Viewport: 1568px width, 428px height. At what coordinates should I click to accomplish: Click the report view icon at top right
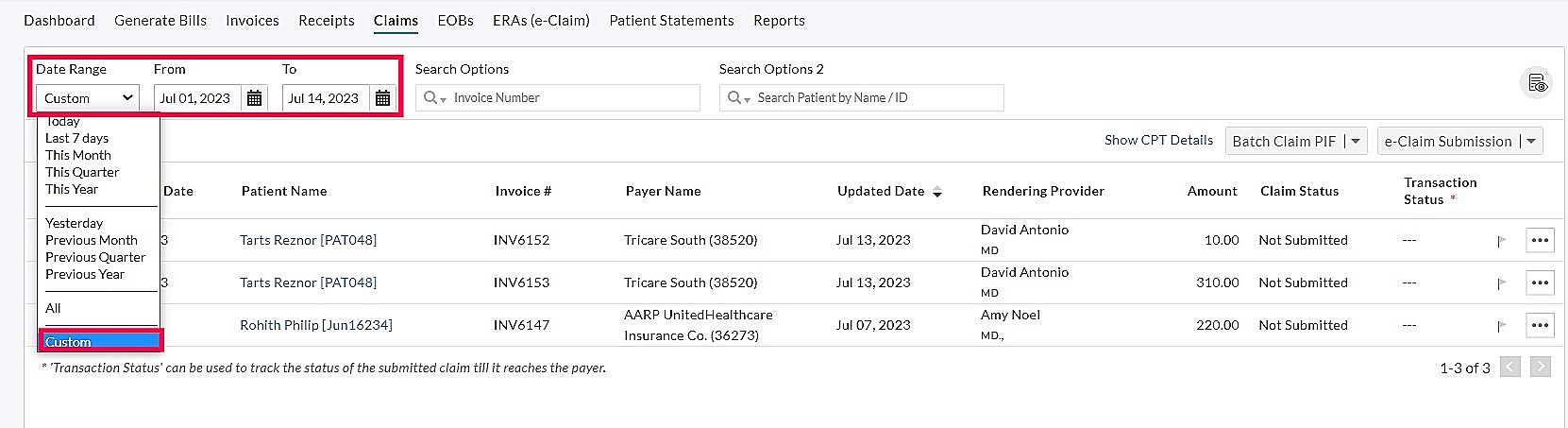pyautogui.click(x=1538, y=83)
